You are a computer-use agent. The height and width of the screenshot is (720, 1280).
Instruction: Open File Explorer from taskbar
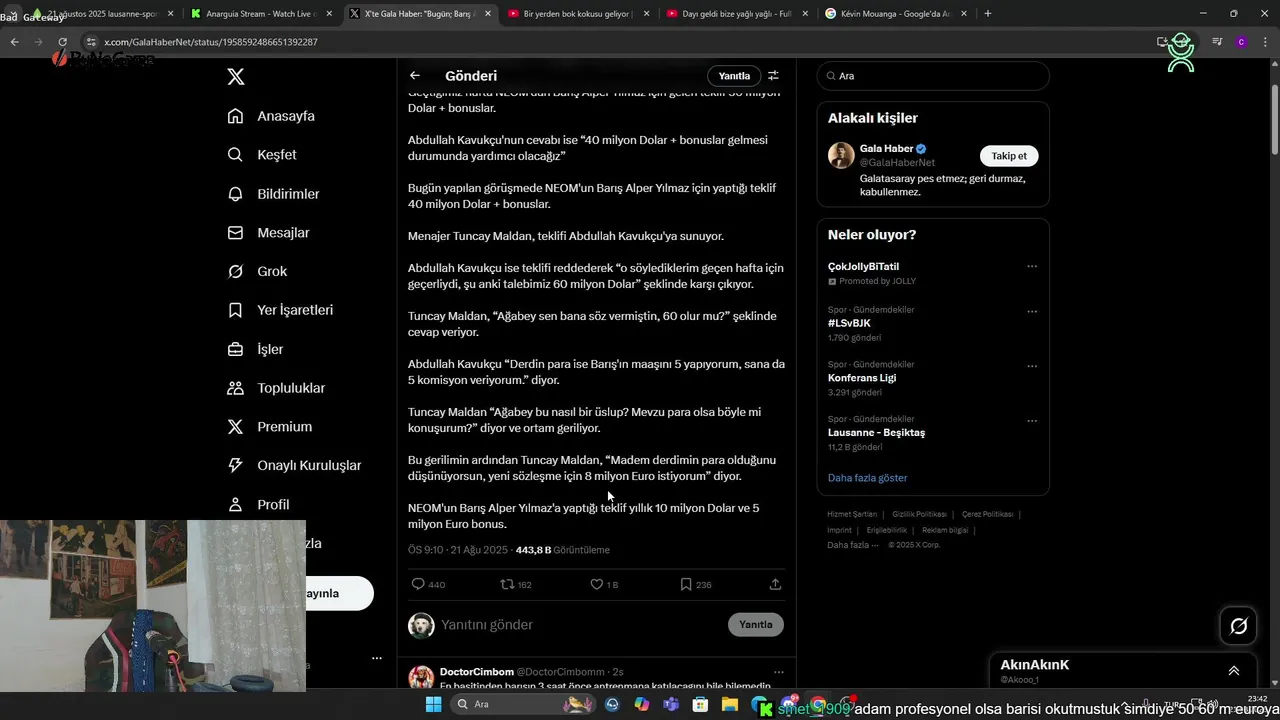[730, 704]
